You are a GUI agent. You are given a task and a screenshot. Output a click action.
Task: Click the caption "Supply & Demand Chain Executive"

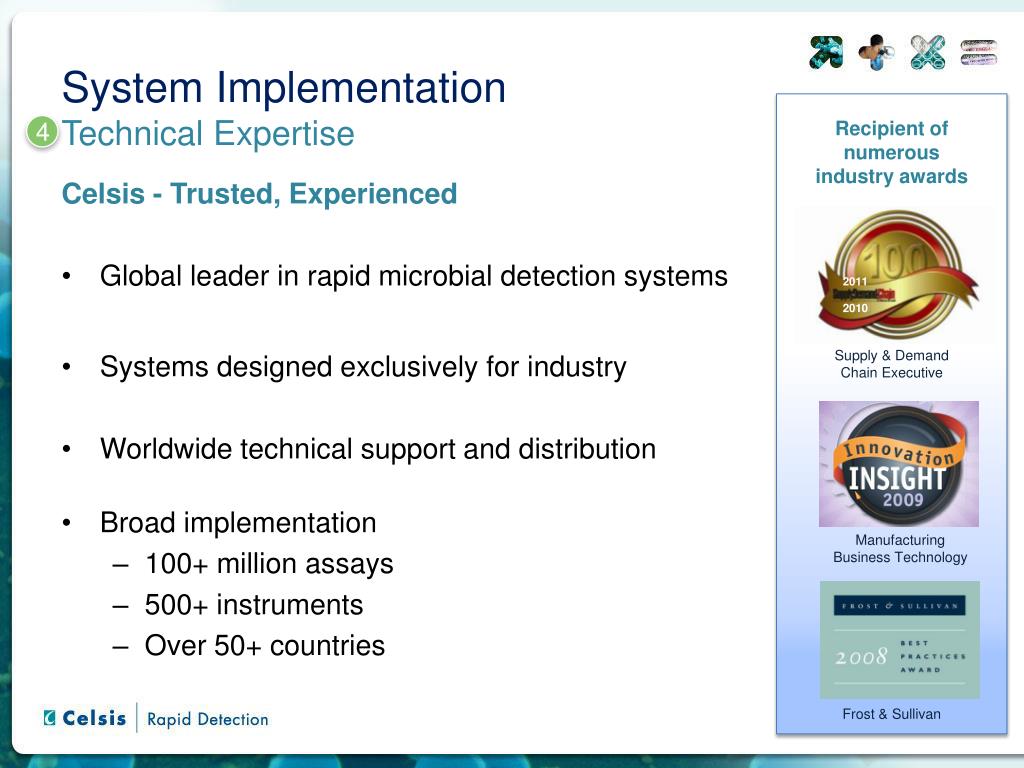pyautogui.click(x=891, y=364)
